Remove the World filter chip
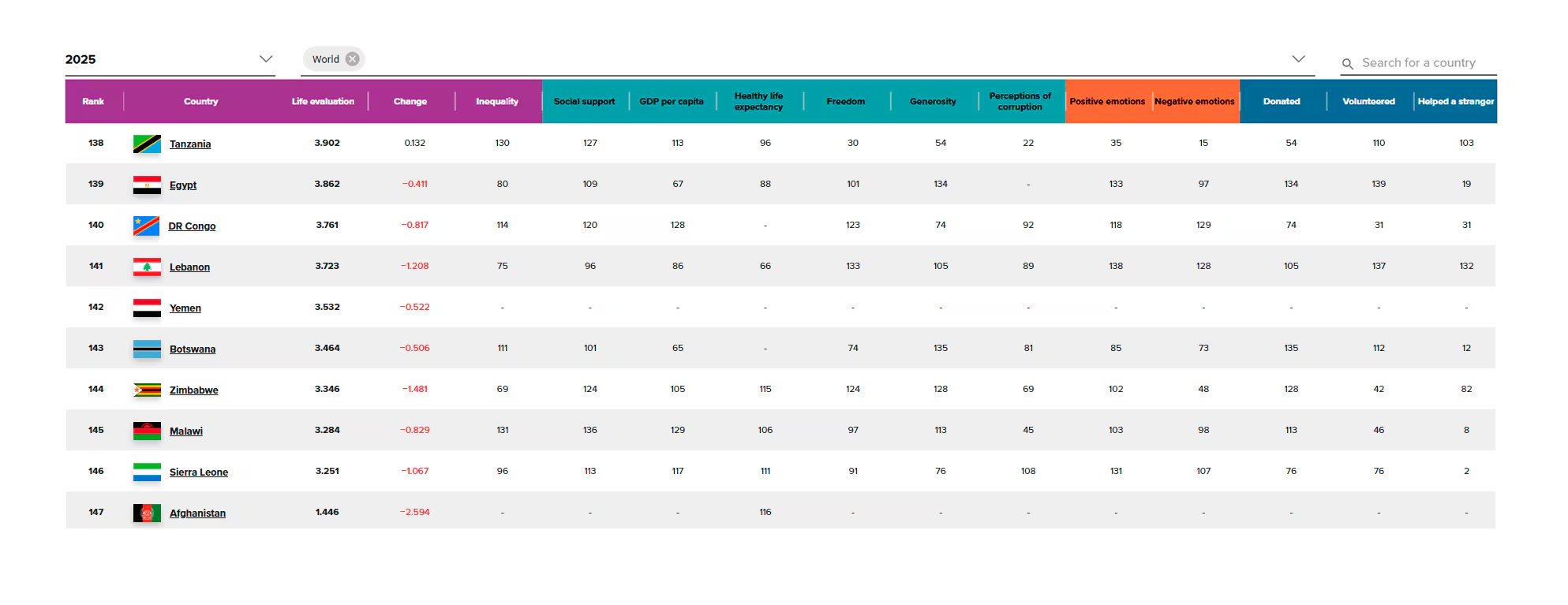Viewport: 1568px width, 605px height. point(353,59)
